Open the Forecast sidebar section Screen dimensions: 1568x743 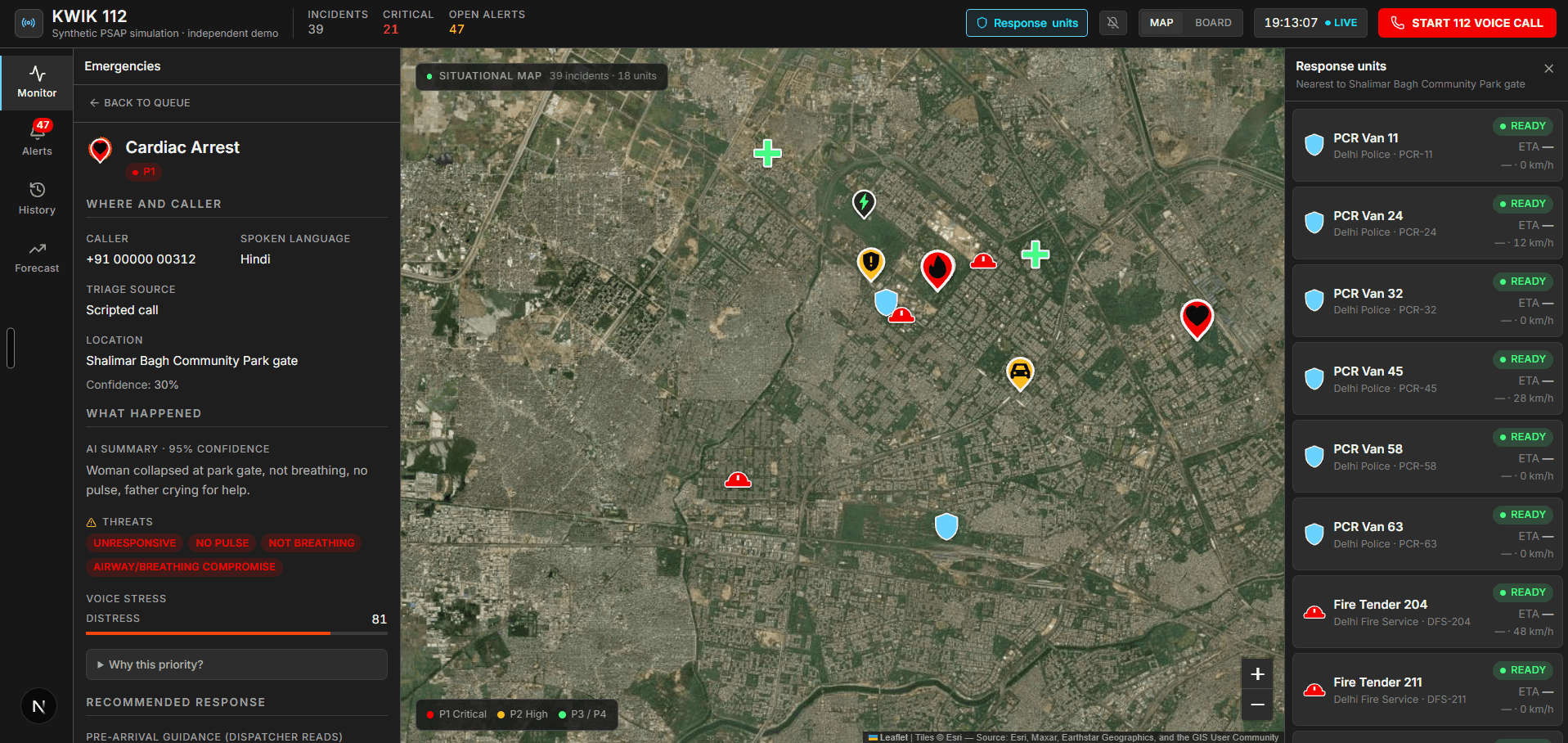click(x=37, y=257)
